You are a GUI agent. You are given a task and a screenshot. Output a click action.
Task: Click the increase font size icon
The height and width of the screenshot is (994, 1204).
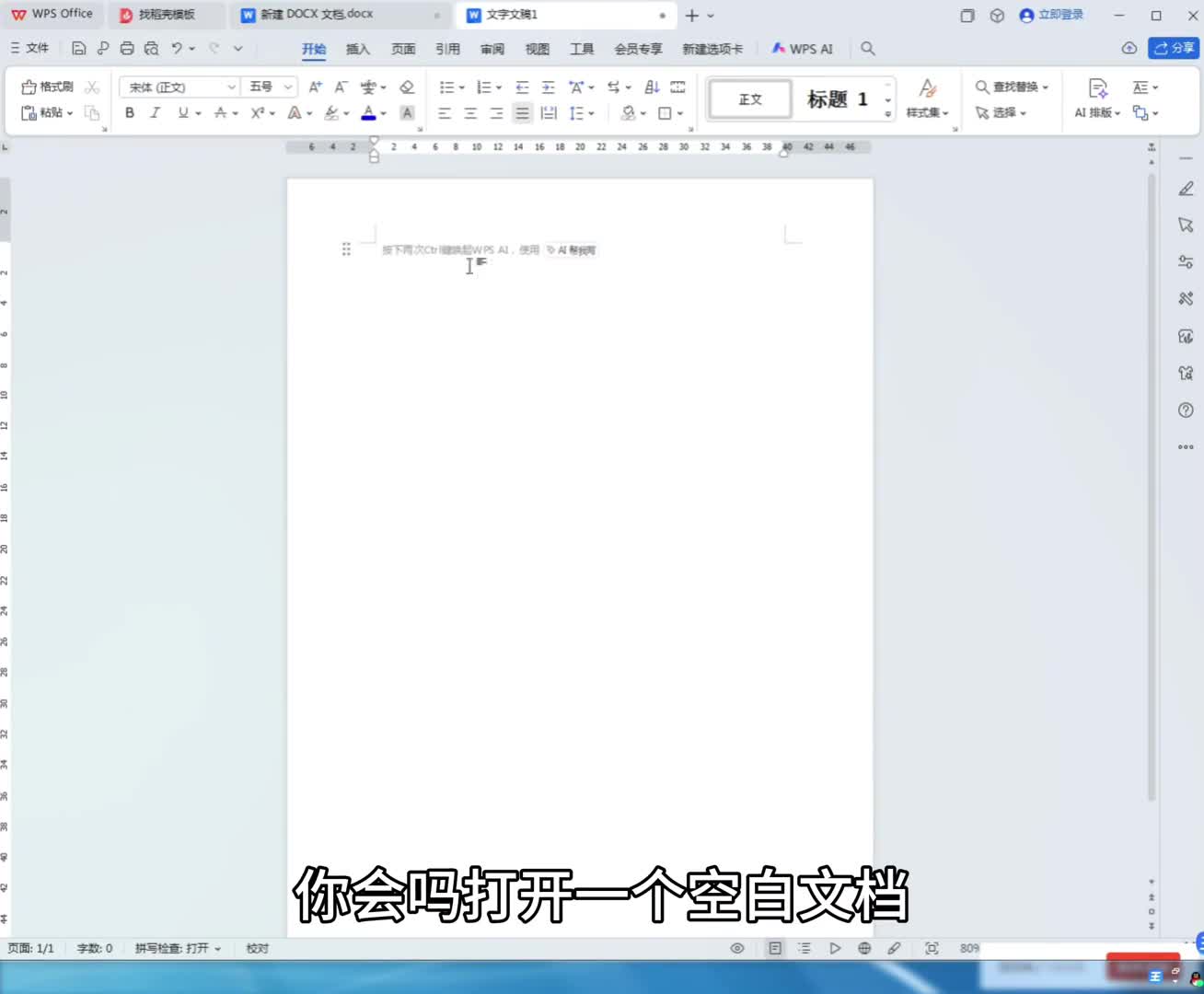[316, 87]
